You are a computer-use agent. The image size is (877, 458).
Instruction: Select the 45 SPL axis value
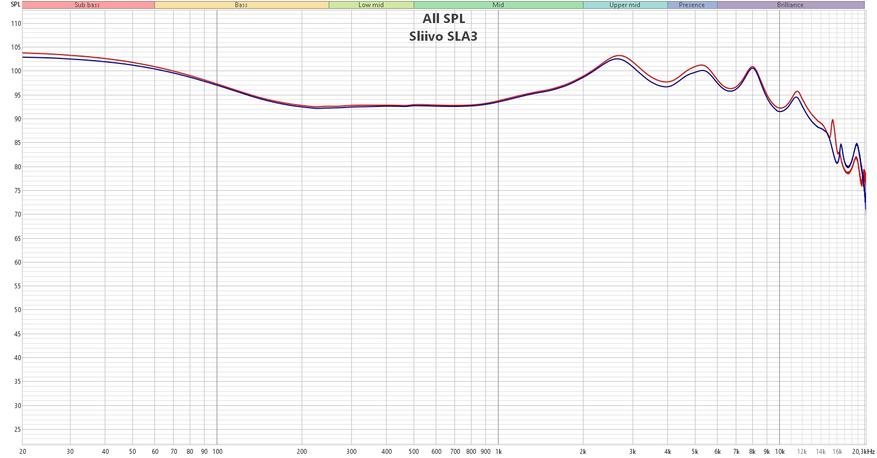pos(17,334)
